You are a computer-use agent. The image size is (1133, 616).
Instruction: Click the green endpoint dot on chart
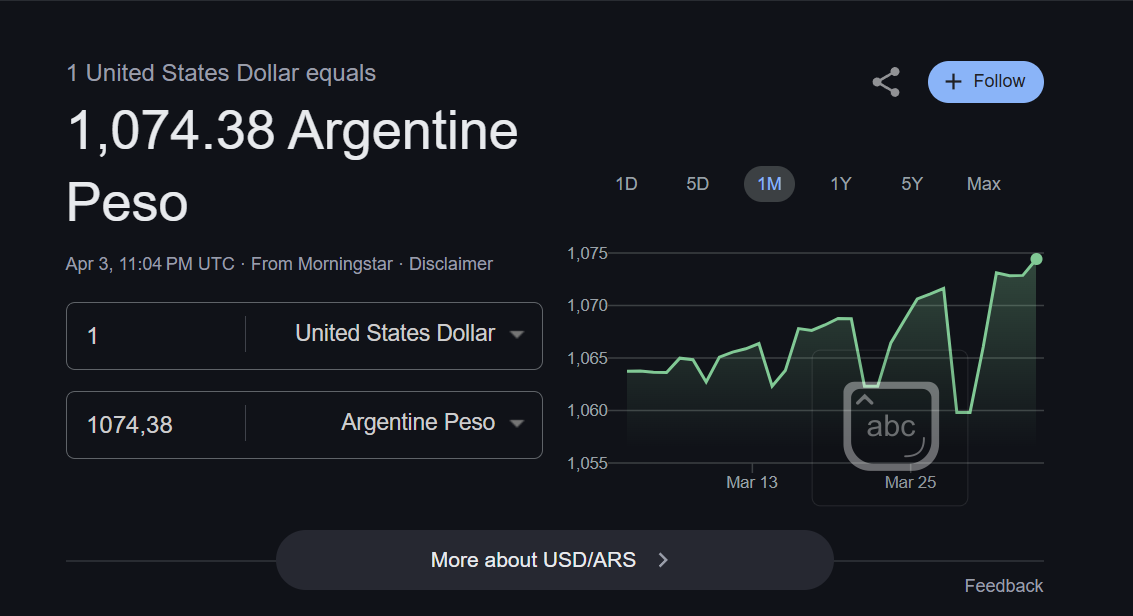tap(1036, 259)
